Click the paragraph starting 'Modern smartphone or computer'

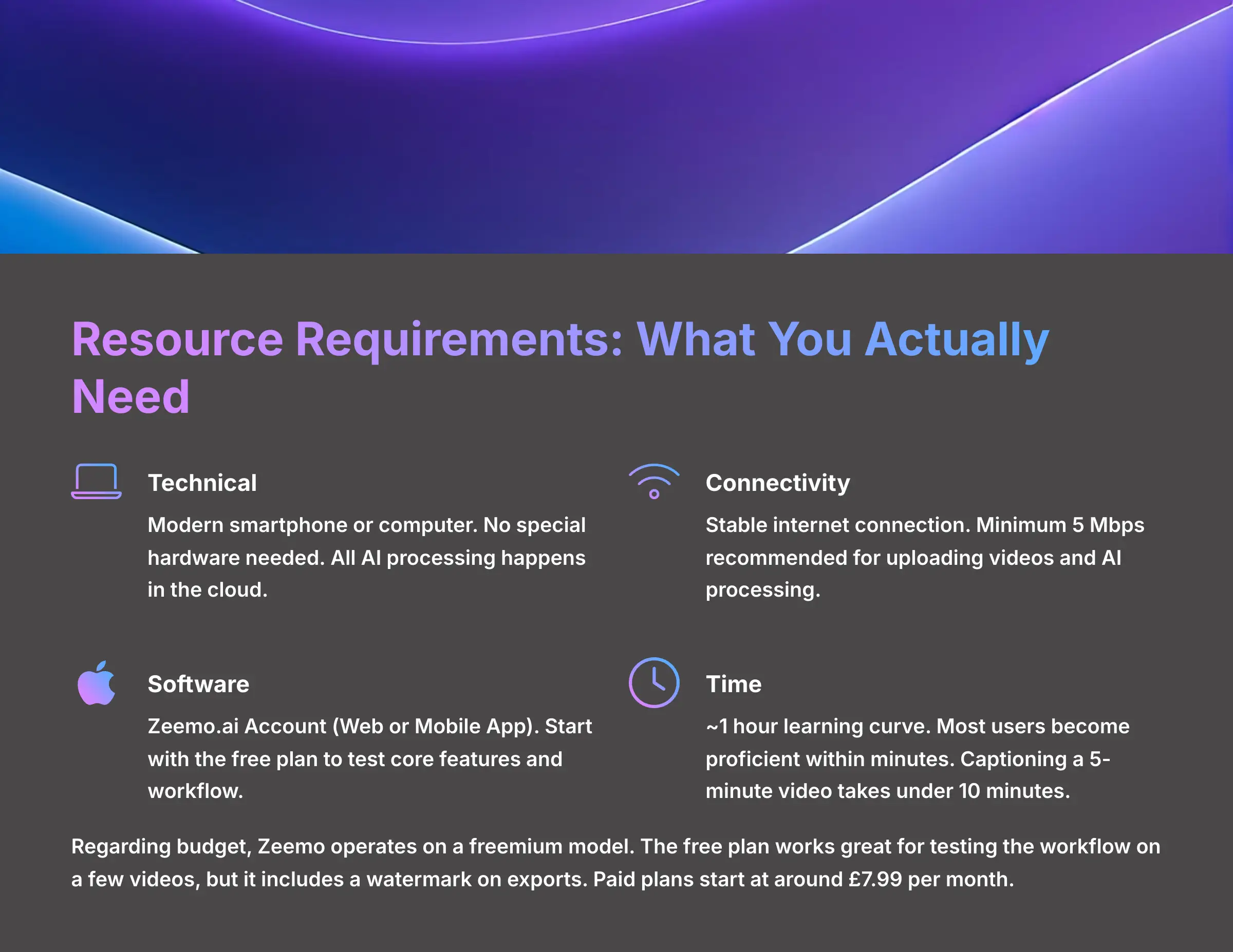click(367, 558)
